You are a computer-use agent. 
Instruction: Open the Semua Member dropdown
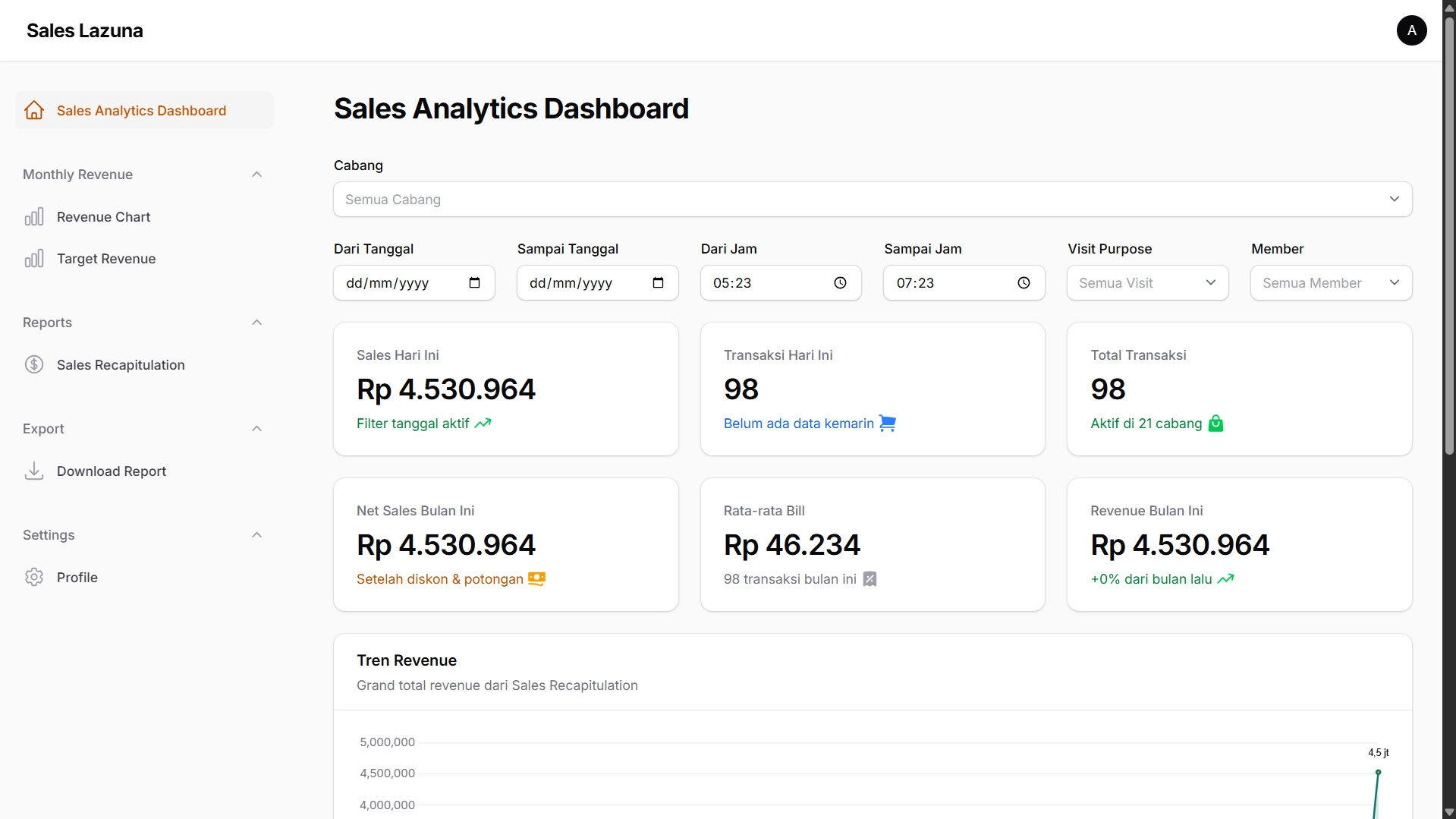1331,283
